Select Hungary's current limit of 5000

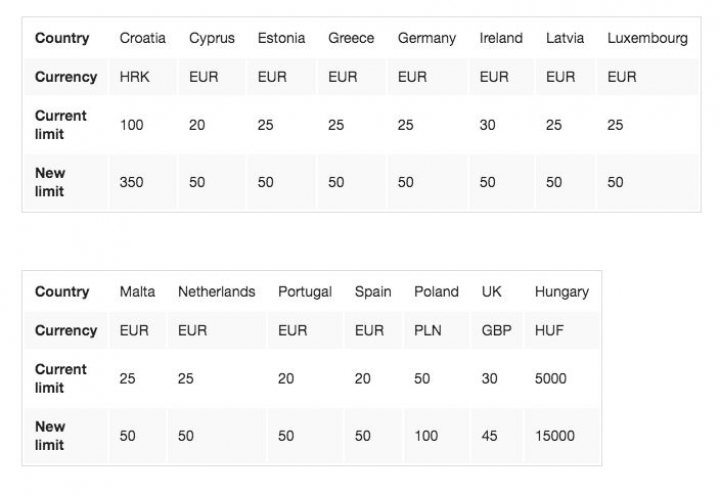tap(551, 379)
